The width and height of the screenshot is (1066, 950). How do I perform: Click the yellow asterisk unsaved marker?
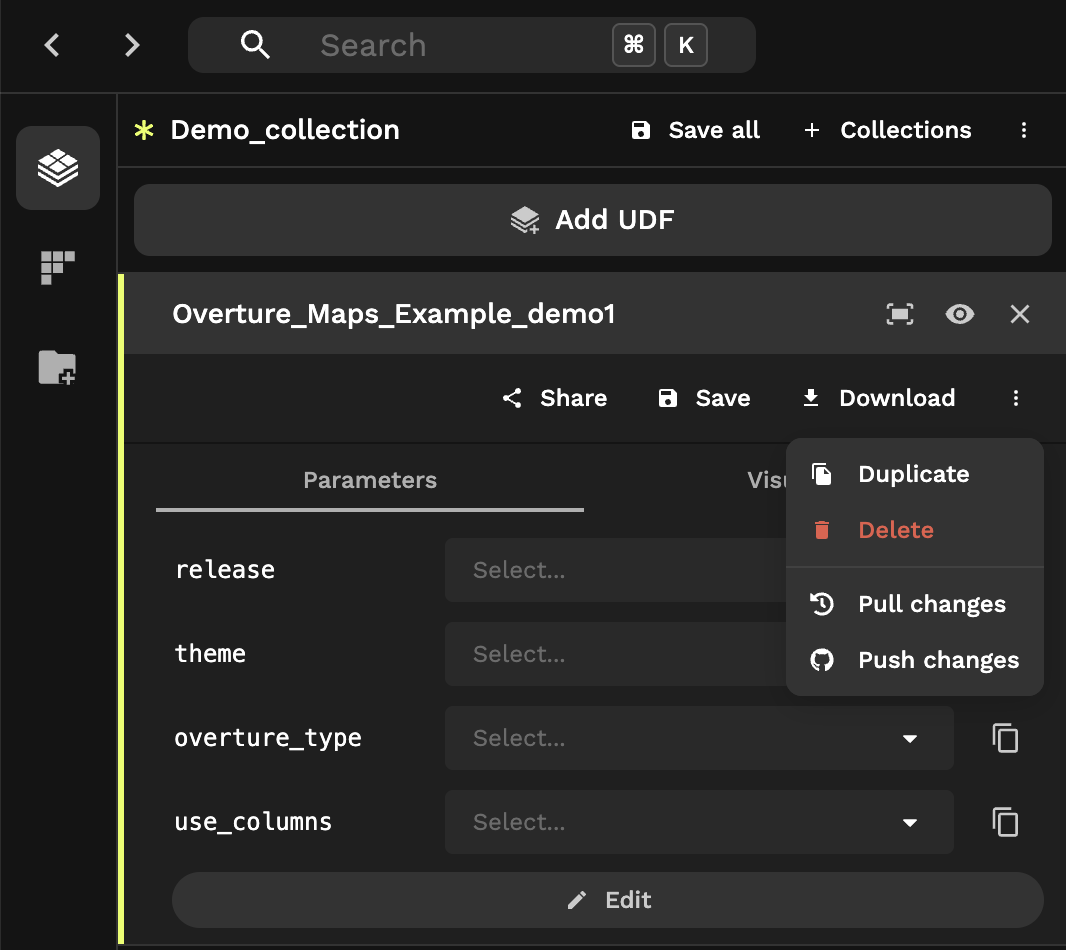[x=144, y=130]
